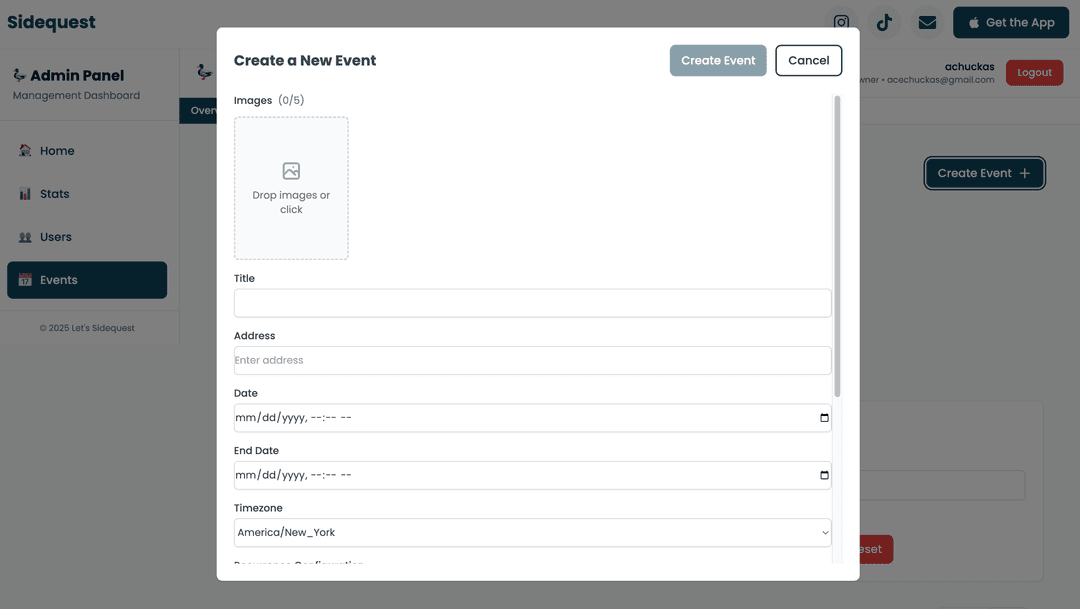
Task: Click the Create Event button in the modal
Action: [x=718, y=60]
